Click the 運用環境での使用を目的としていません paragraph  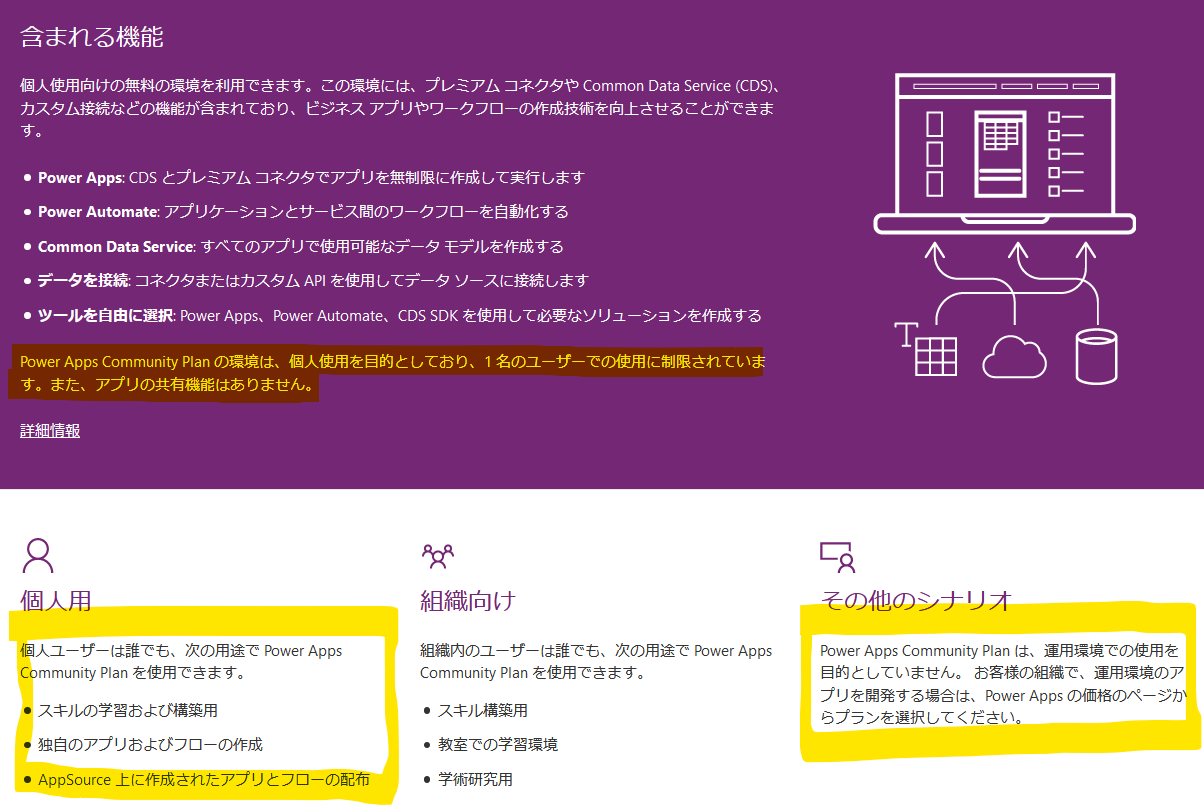tap(1003, 684)
